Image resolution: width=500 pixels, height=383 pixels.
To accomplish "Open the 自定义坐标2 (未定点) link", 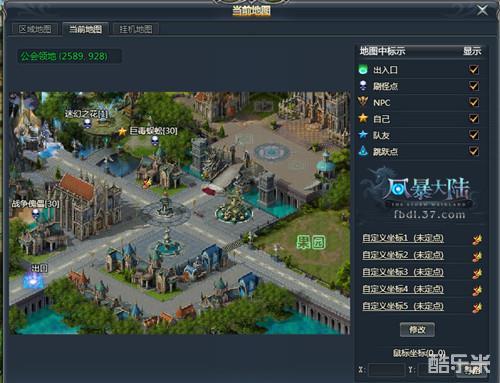I will (x=403, y=255).
